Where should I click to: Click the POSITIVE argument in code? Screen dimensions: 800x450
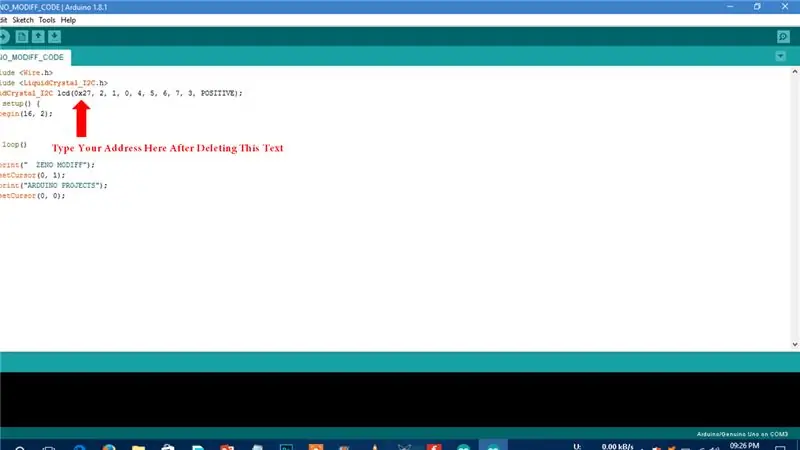(218, 93)
